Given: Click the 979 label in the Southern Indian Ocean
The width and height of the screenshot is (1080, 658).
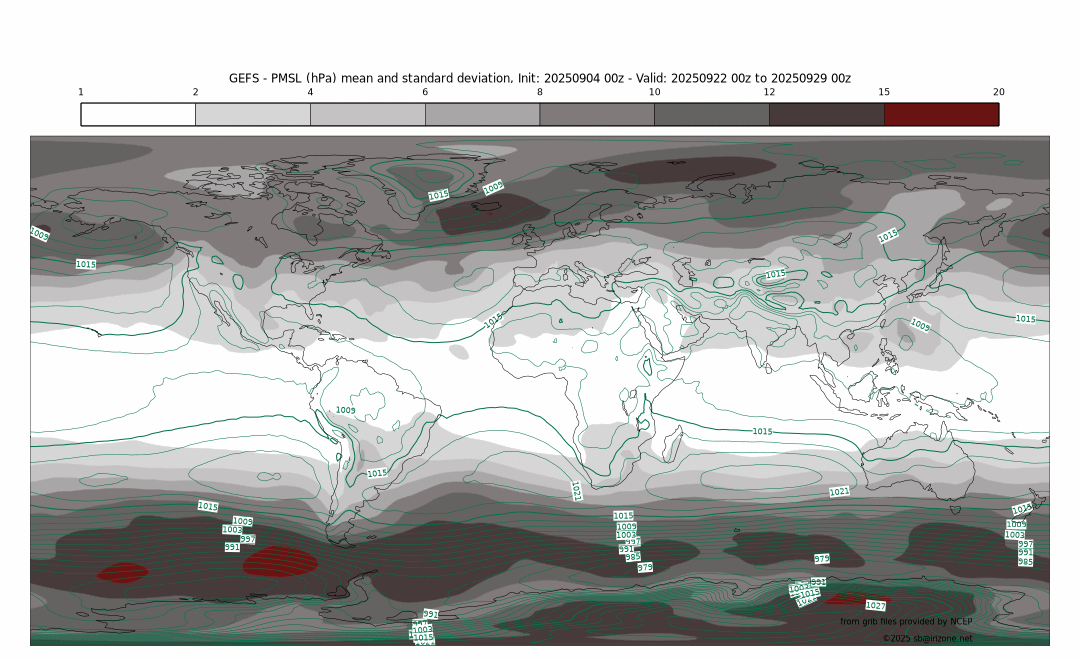Looking at the screenshot, I should [x=822, y=559].
